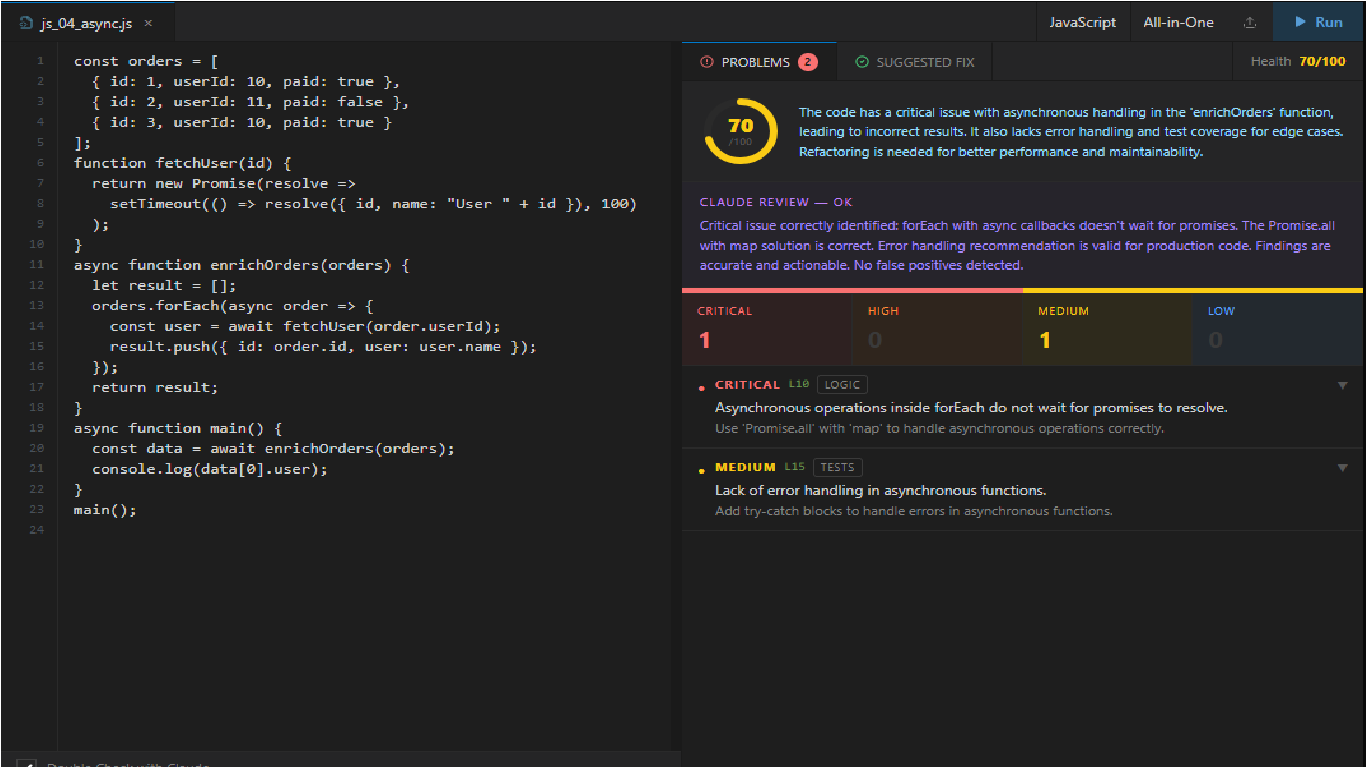Click code line 'const orders = ['
The width and height of the screenshot is (1366, 768).
[146, 61]
